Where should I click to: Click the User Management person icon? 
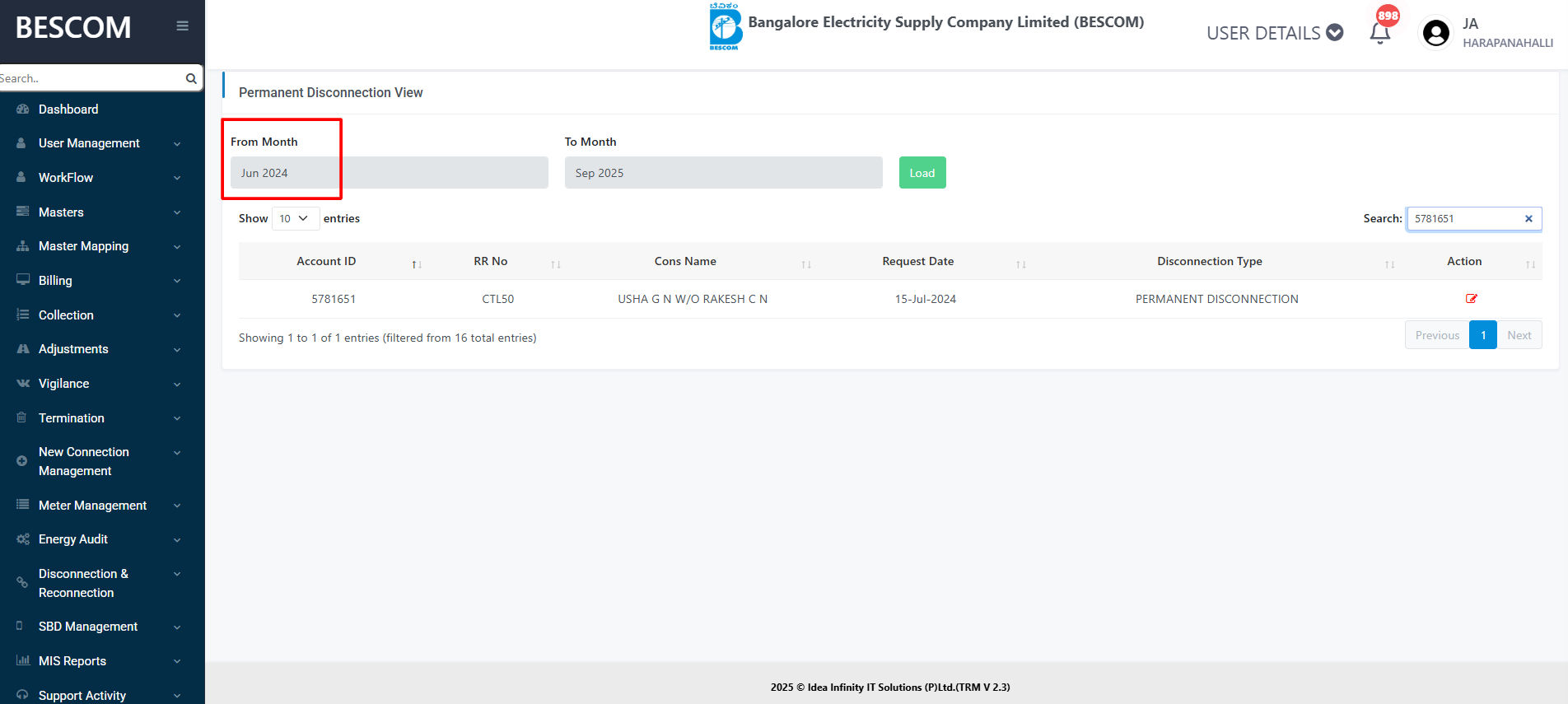(x=21, y=143)
